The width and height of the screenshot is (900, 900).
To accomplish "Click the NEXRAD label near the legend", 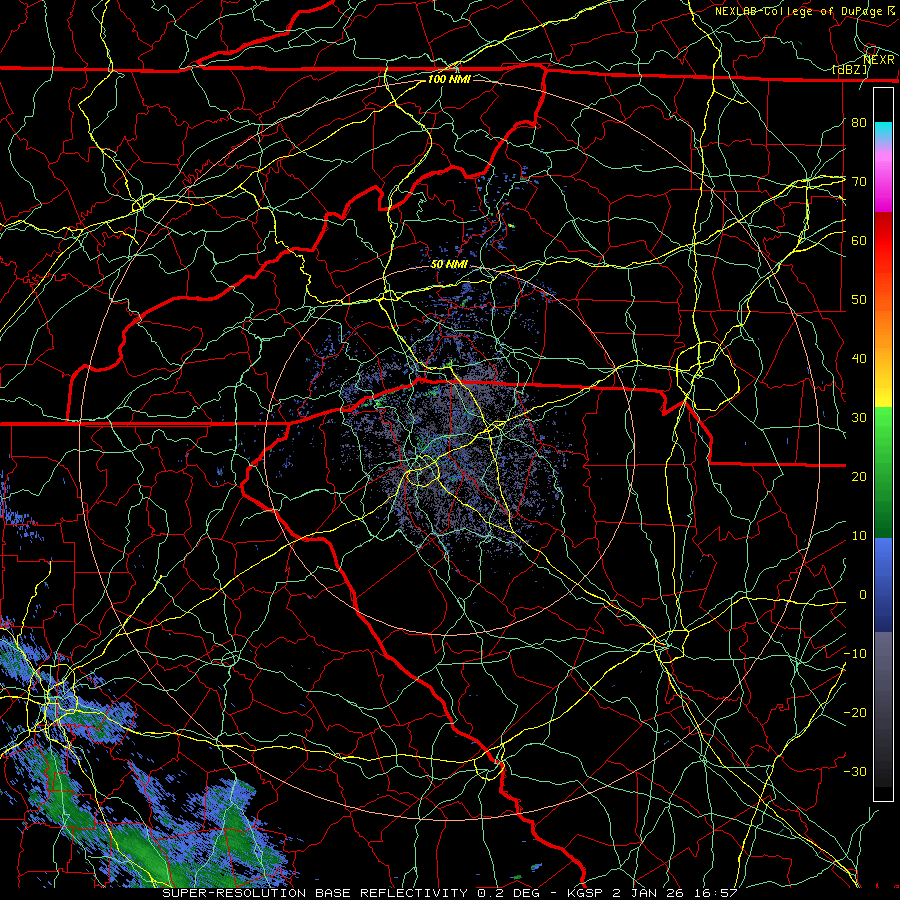I will [x=879, y=59].
